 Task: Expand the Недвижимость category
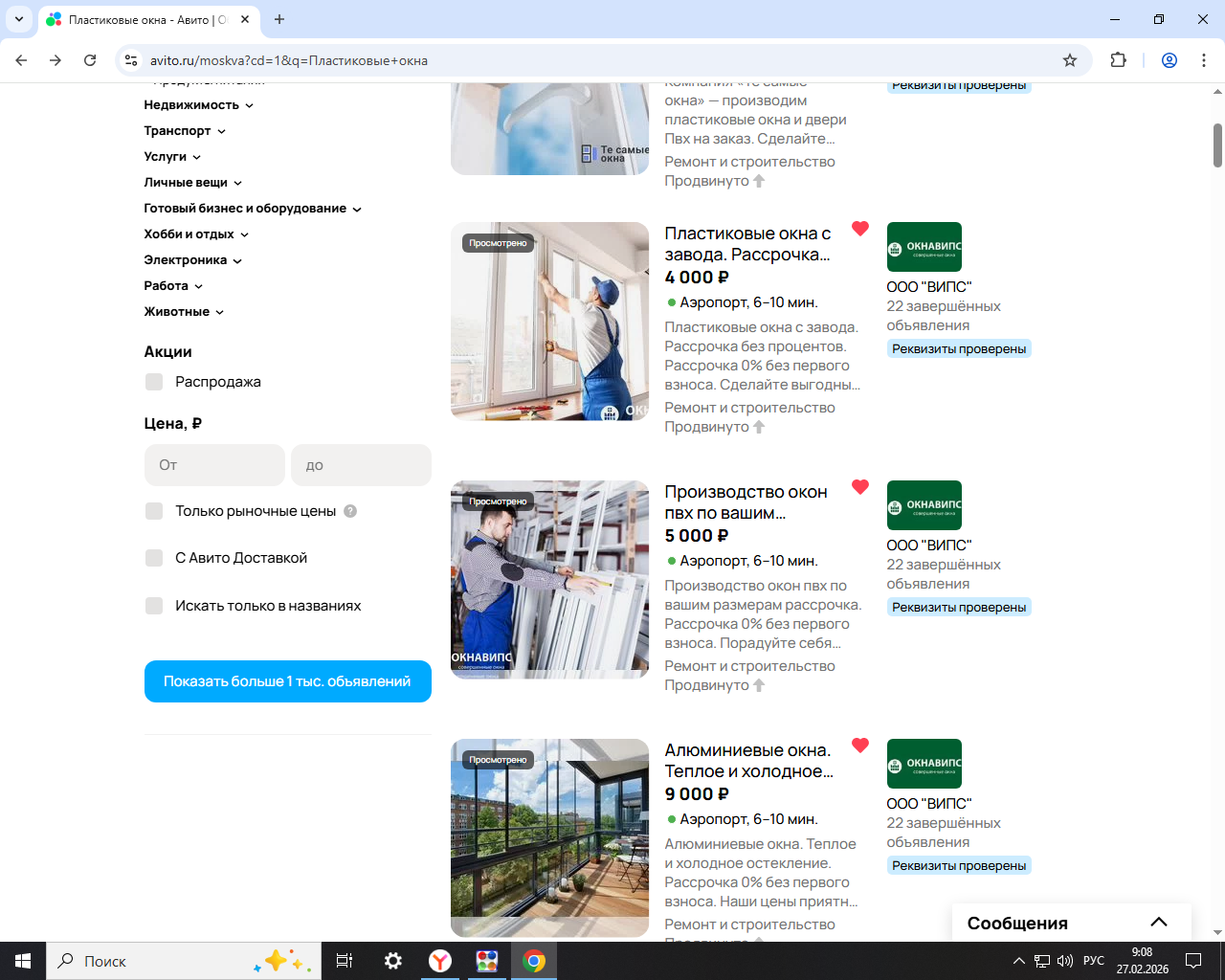tap(199, 105)
